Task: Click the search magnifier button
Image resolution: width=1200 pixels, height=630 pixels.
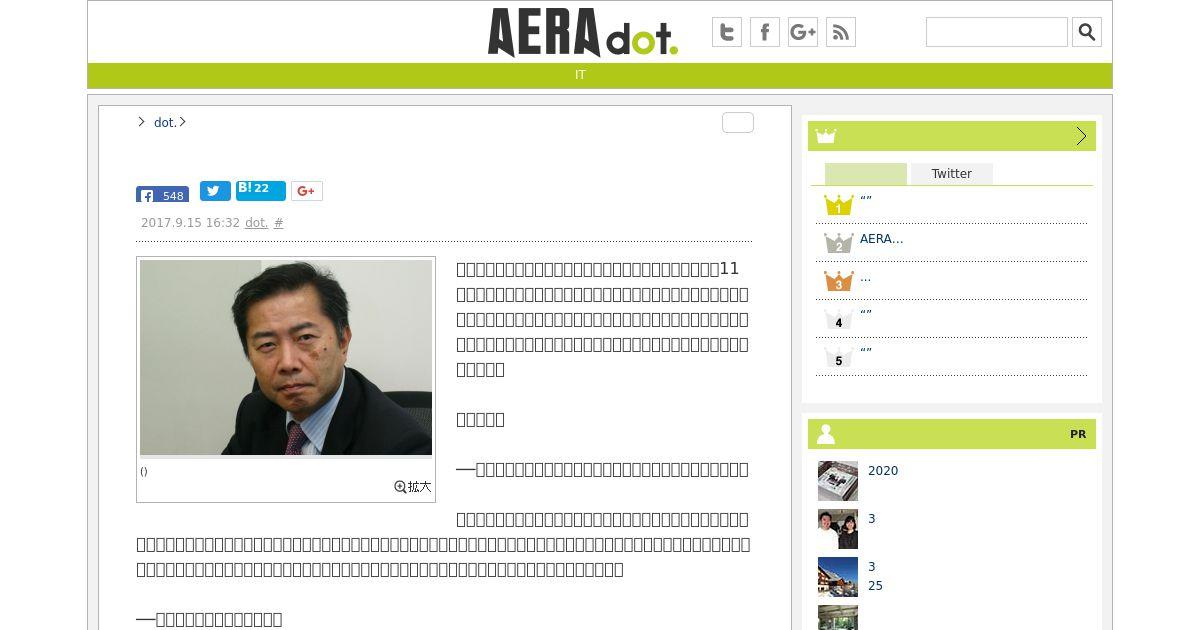Action: click(x=1087, y=32)
